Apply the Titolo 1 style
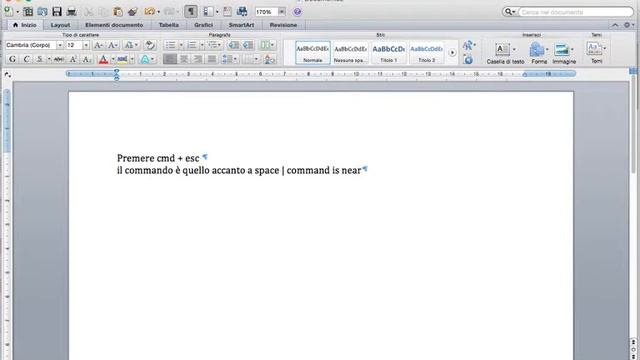The image size is (640, 360). coord(389,52)
